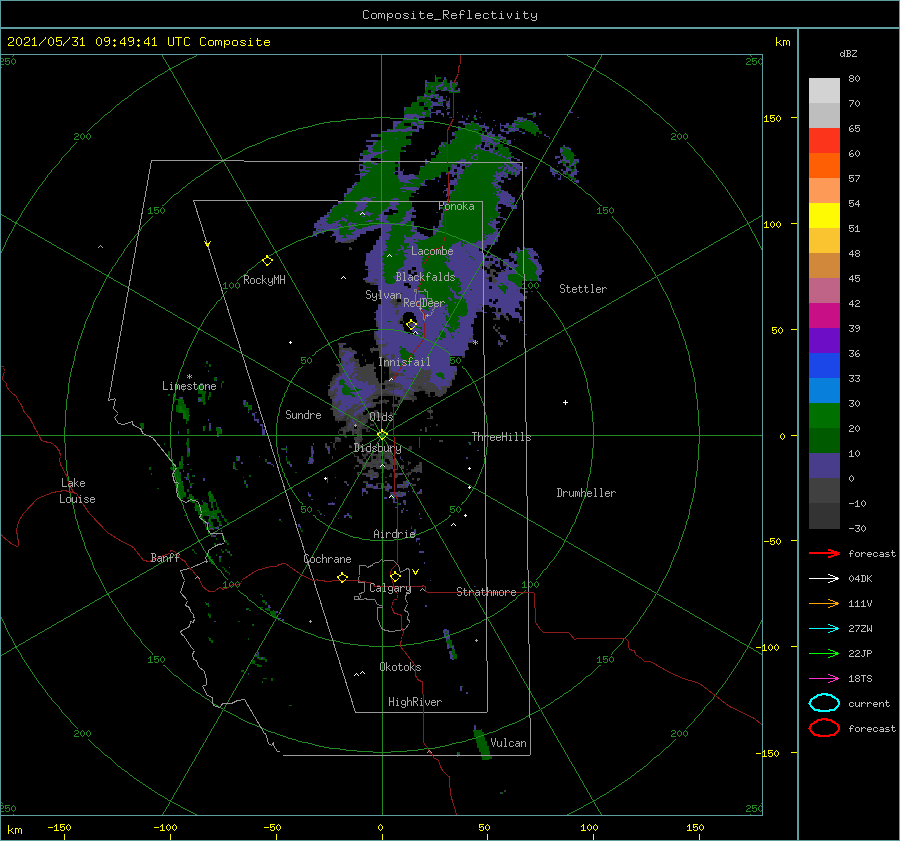Click the Lake Louise label
The width and height of the screenshot is (900, 841).
click(x=77, y=491)
